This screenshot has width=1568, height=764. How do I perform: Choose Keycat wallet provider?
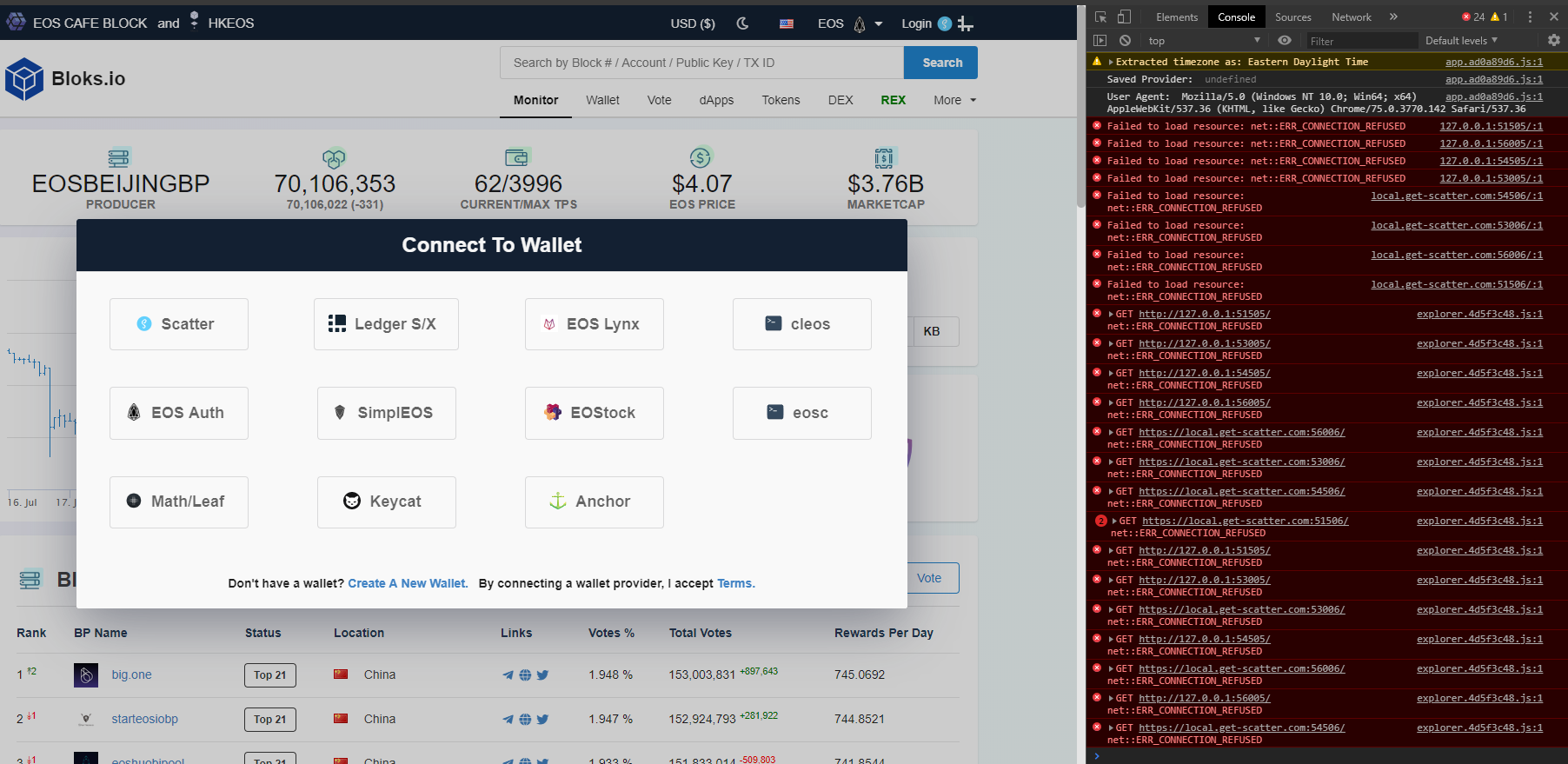pos(387,502)
